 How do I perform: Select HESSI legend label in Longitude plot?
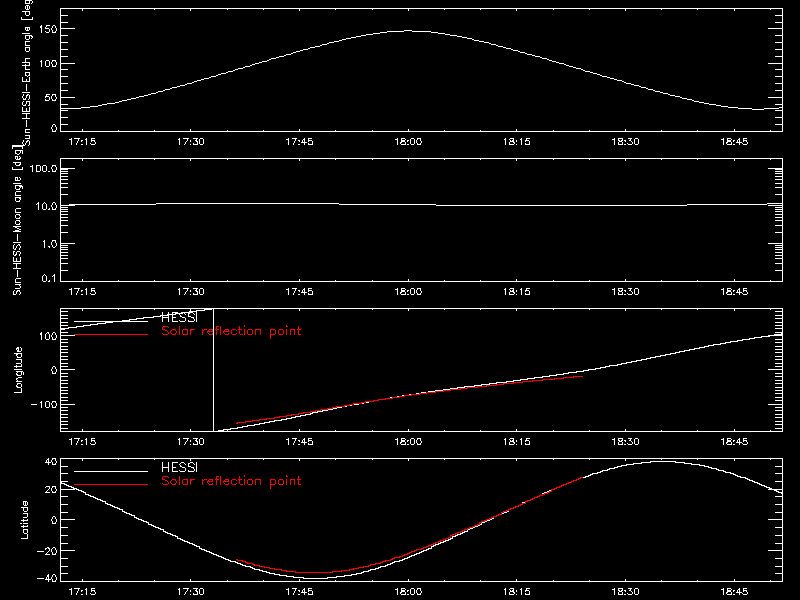(179, 317)
